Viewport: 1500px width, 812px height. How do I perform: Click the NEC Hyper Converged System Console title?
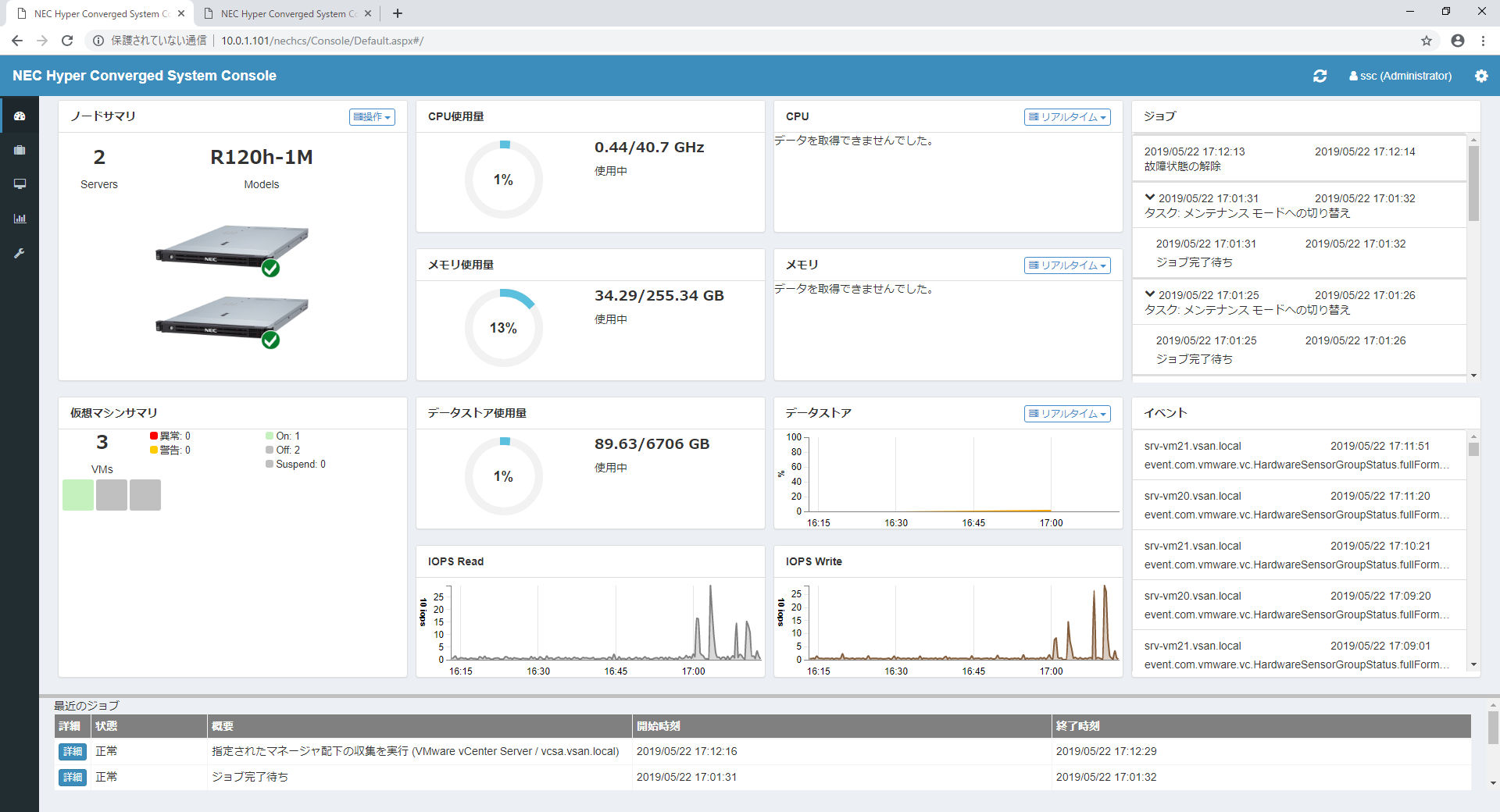tap(145, 76)
